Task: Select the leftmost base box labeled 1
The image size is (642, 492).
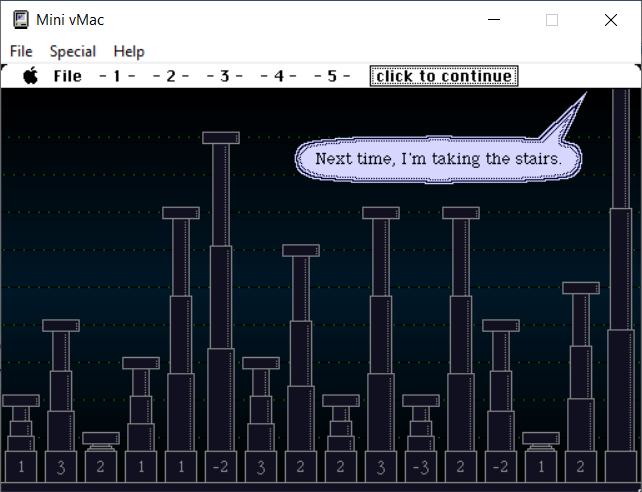Action: pos(21,467)
